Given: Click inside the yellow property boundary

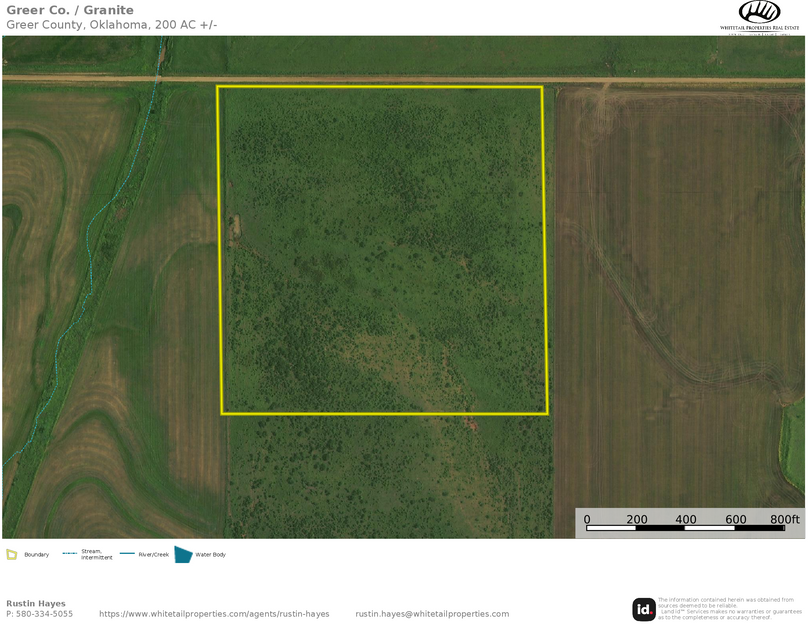Looking at the screenshot, I should tap(383, 250).
